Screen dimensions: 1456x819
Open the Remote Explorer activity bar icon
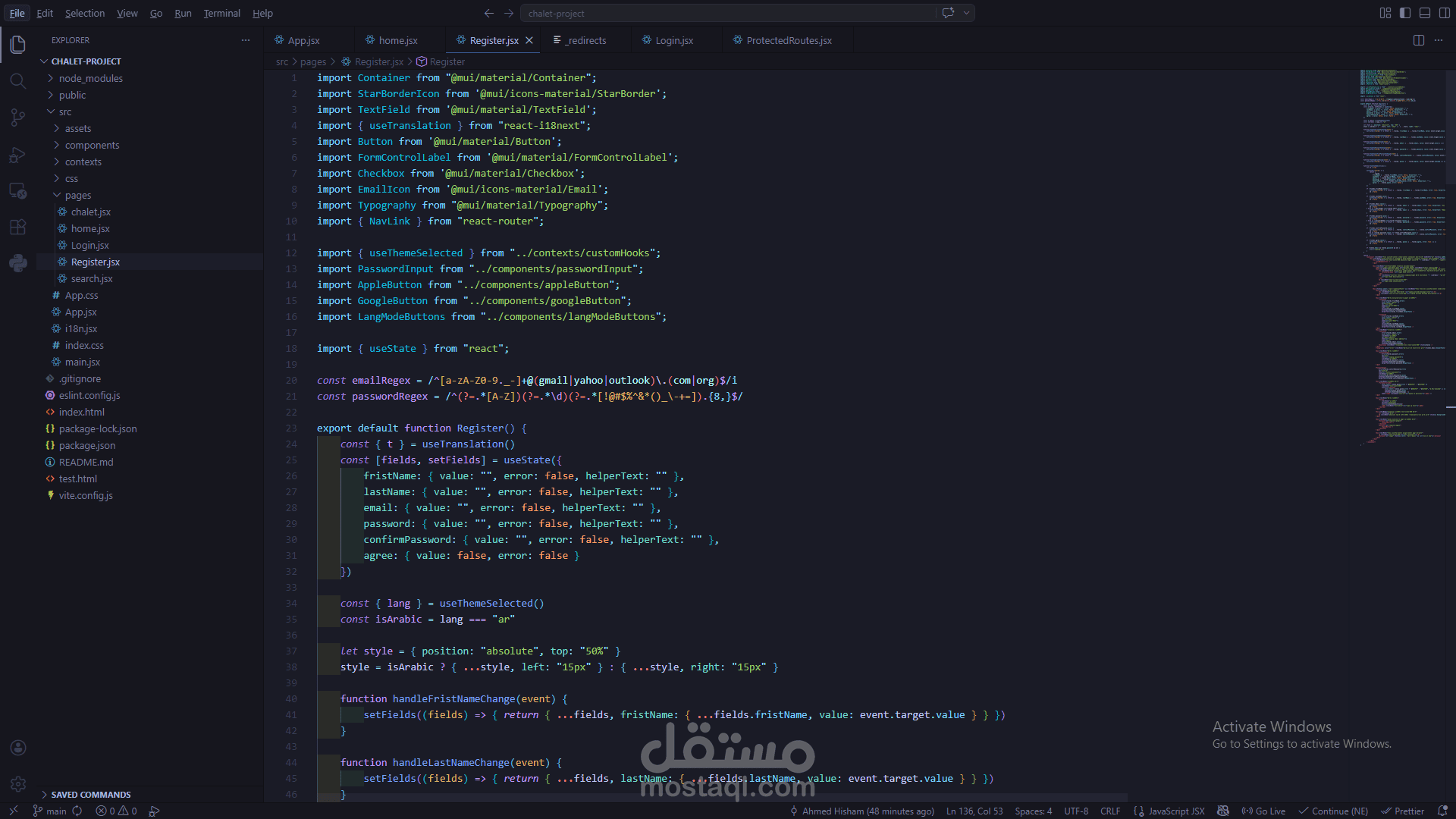[x=18, y=190]
